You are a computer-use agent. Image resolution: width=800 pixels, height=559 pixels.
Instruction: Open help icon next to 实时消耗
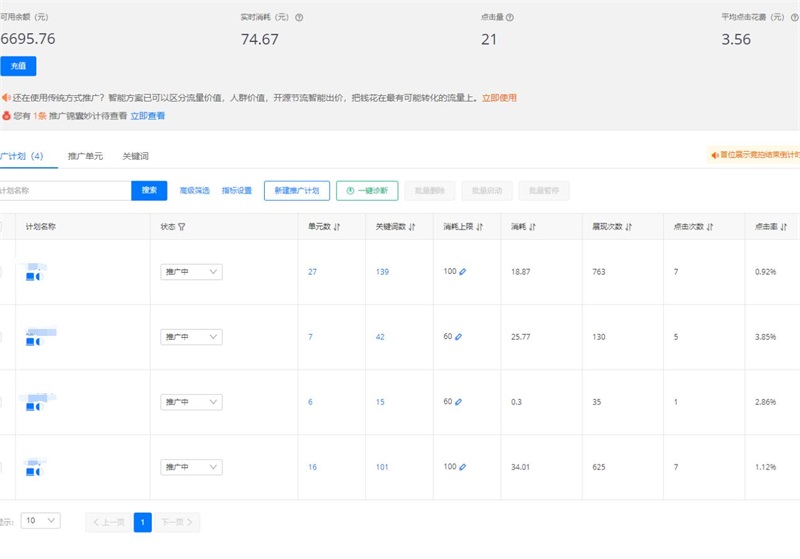click(x=299, y=17)
